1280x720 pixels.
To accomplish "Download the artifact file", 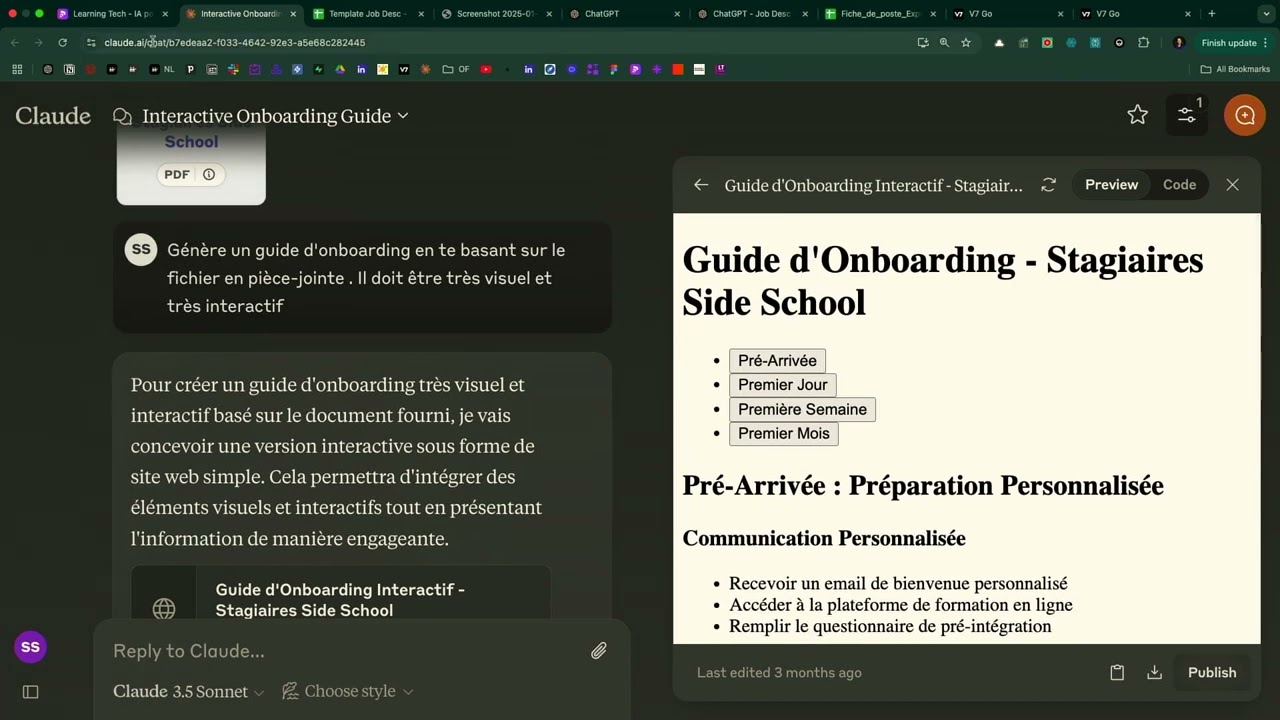I will click(x=1154, y=673).
